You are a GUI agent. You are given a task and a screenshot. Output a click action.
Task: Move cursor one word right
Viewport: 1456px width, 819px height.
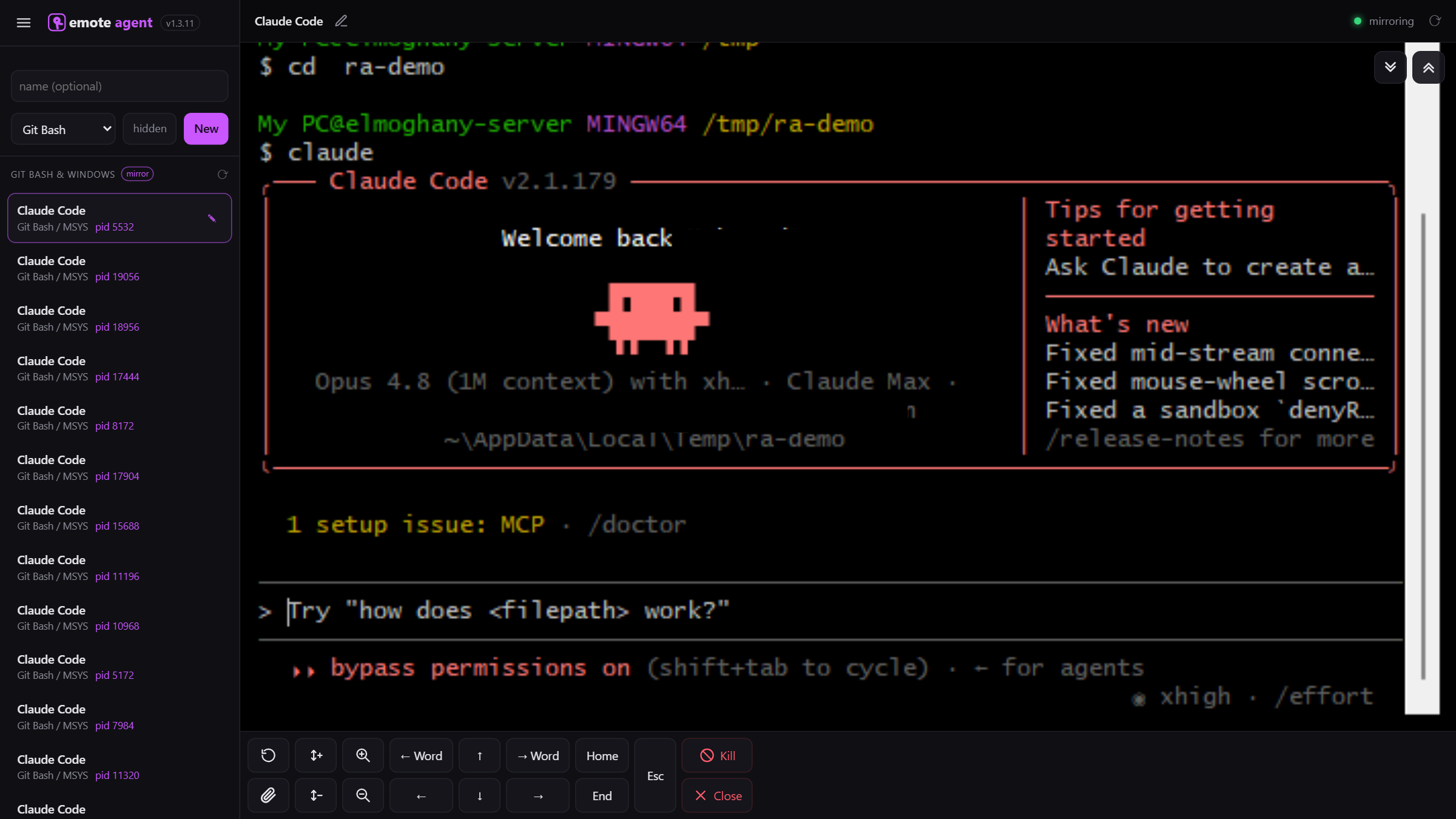pyautogui.click(x=538, y=755)
